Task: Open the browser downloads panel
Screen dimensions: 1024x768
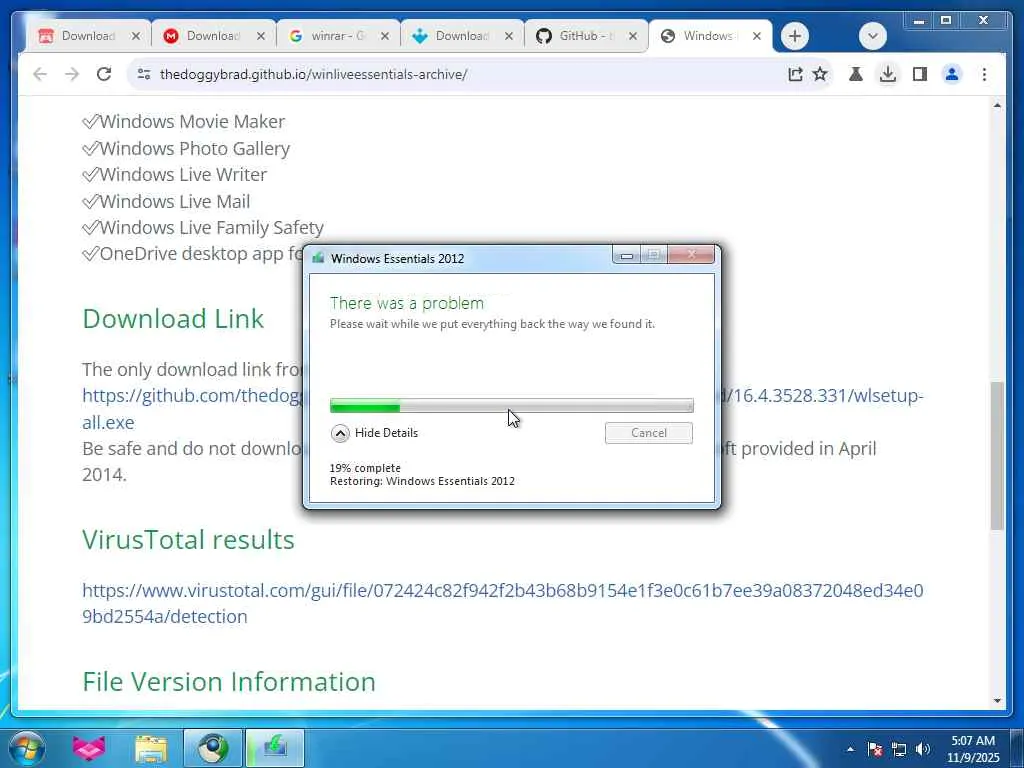Action: pyautogui.click(x=888, y=74)
